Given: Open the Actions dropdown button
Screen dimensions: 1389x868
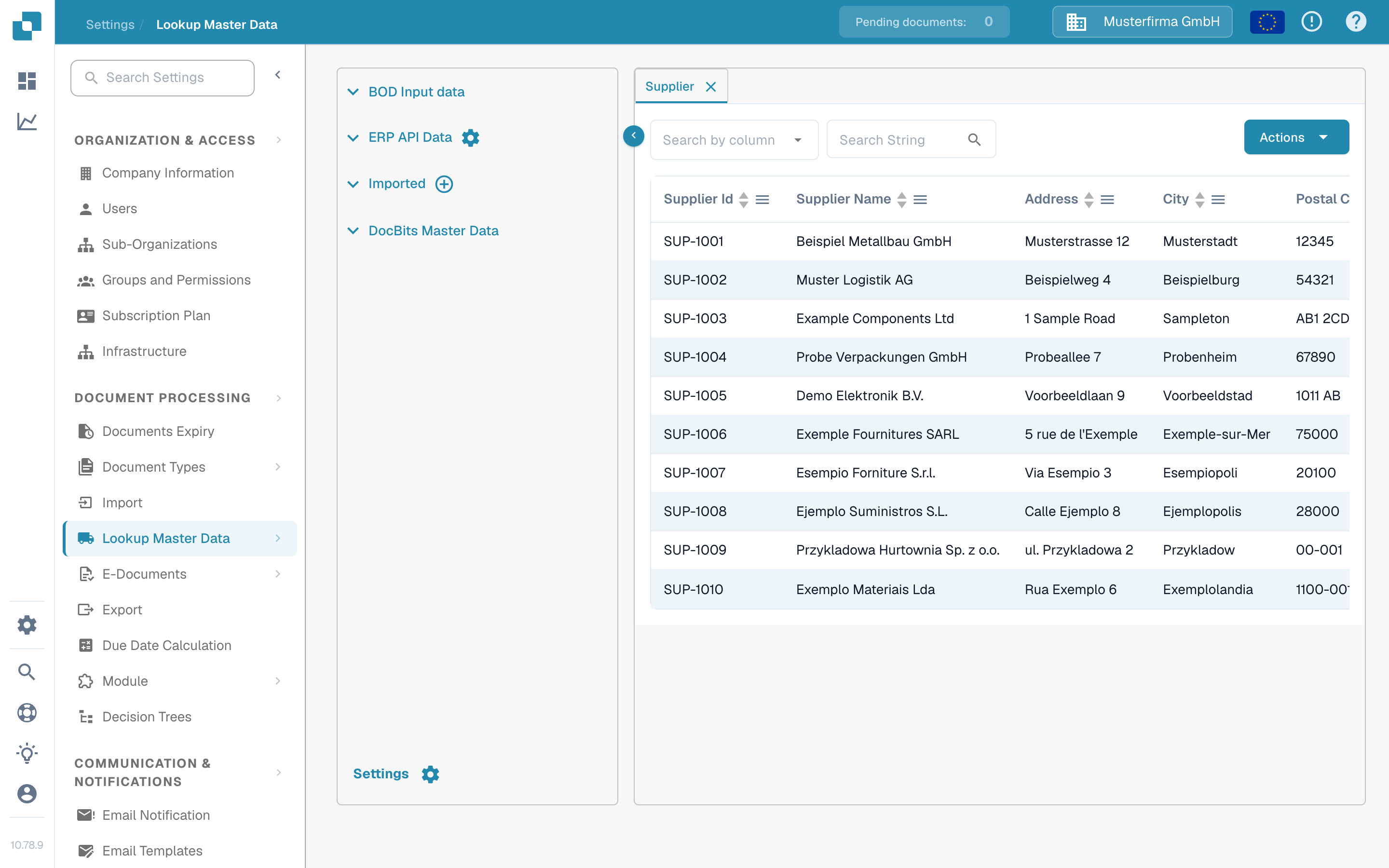Looking at the screenshot, I should (x=1296, y=137).
